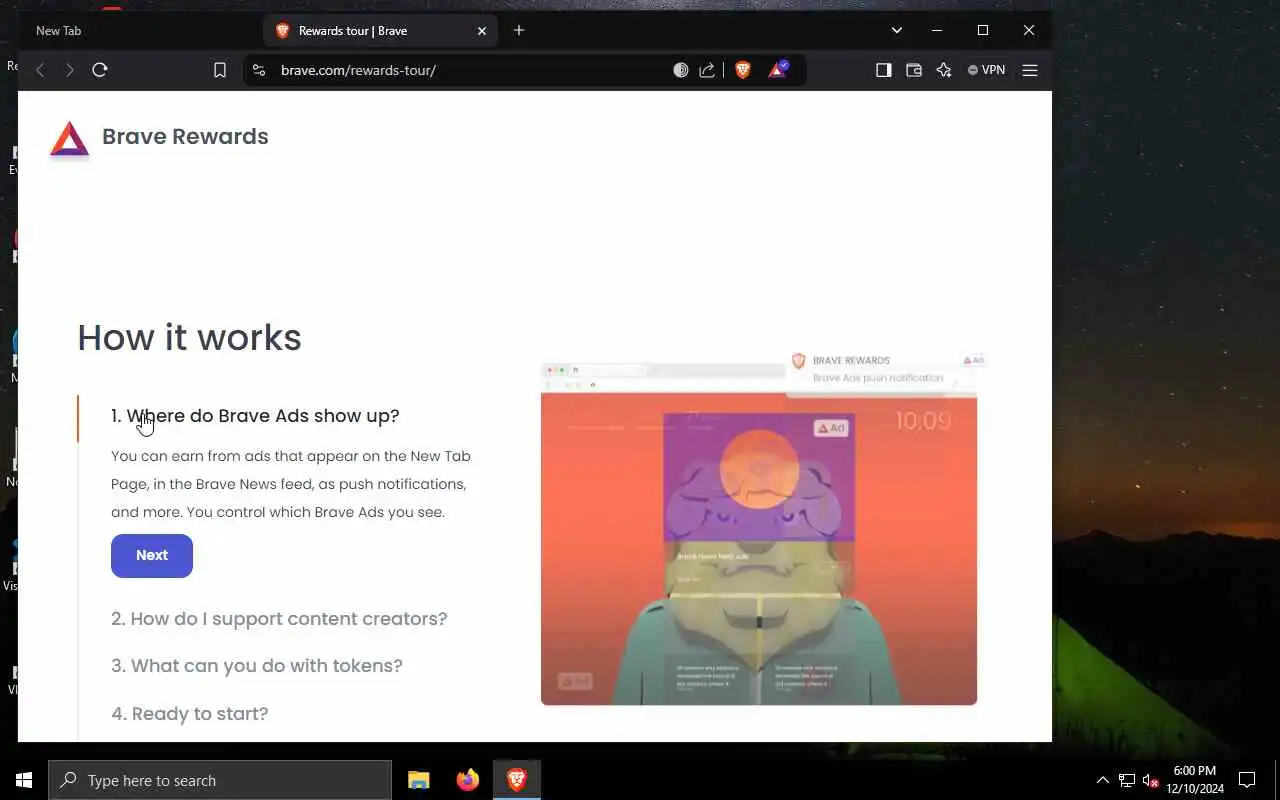Minimize the Brave window
Screen dimensions: 1280x800
click(937, 31)
